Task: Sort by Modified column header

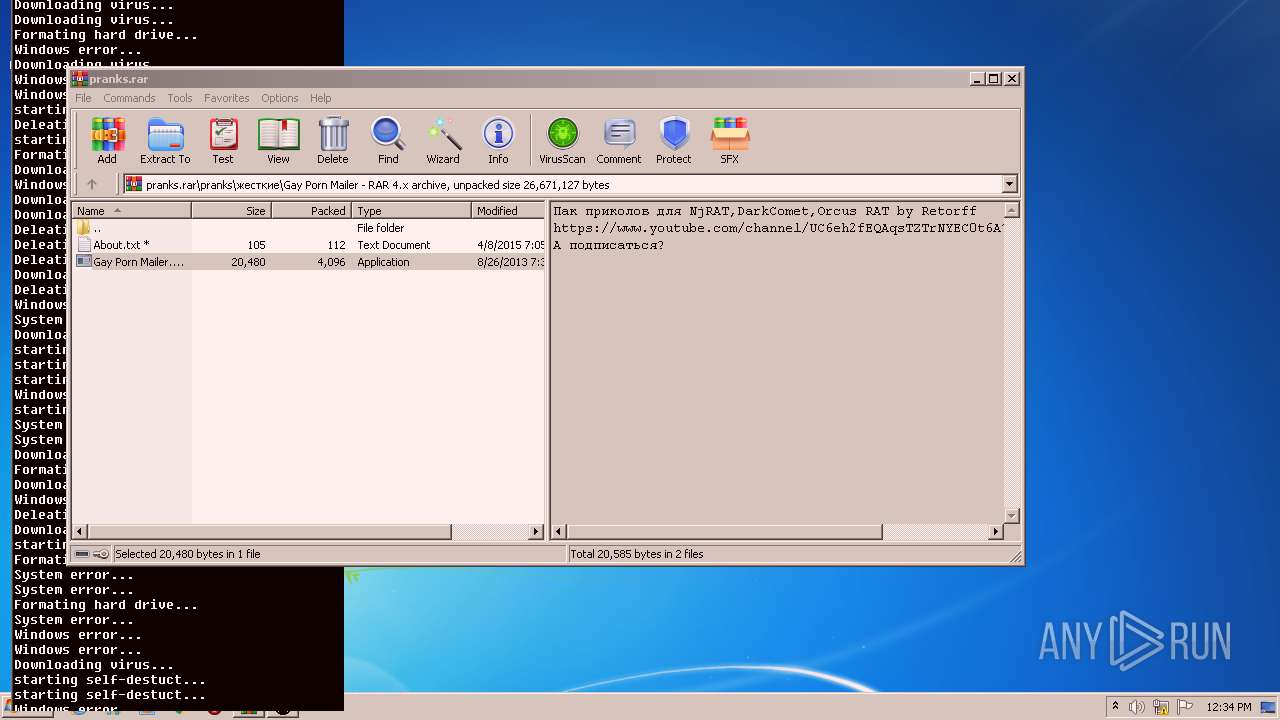Action: pos(508,211)
